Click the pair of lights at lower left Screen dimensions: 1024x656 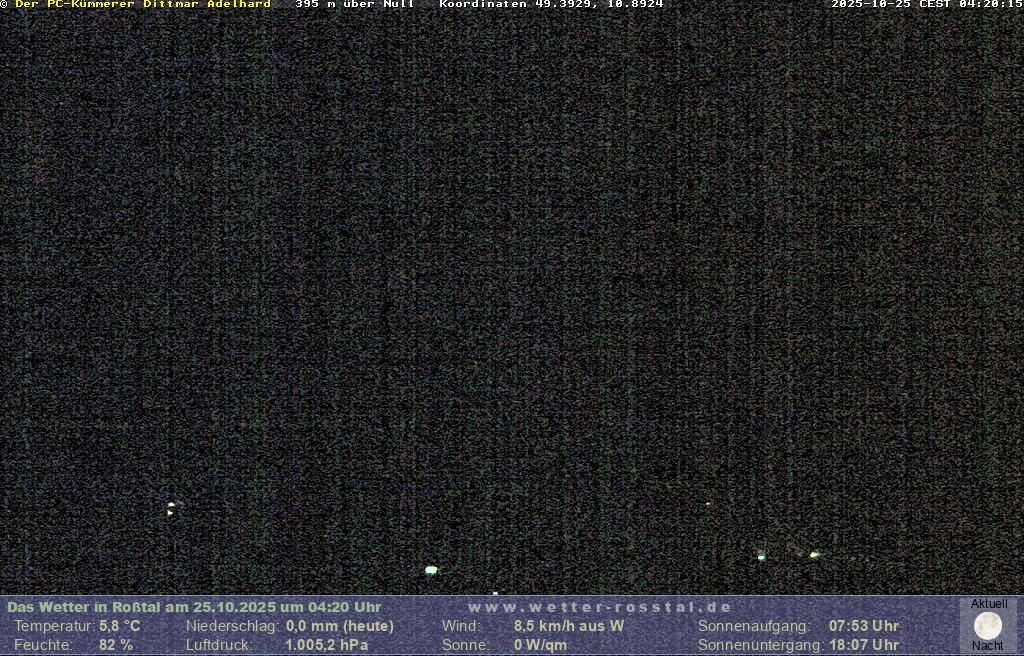coord(171,509)
